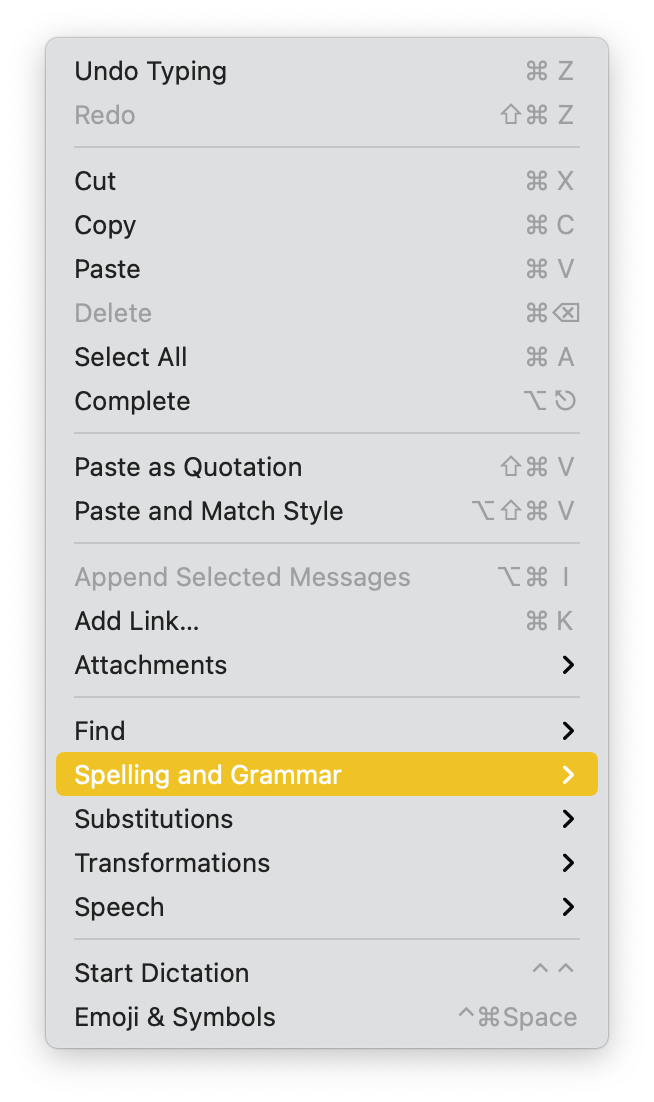Select All text via menu
The image size is (654, 1102).
tap(131, 357)
